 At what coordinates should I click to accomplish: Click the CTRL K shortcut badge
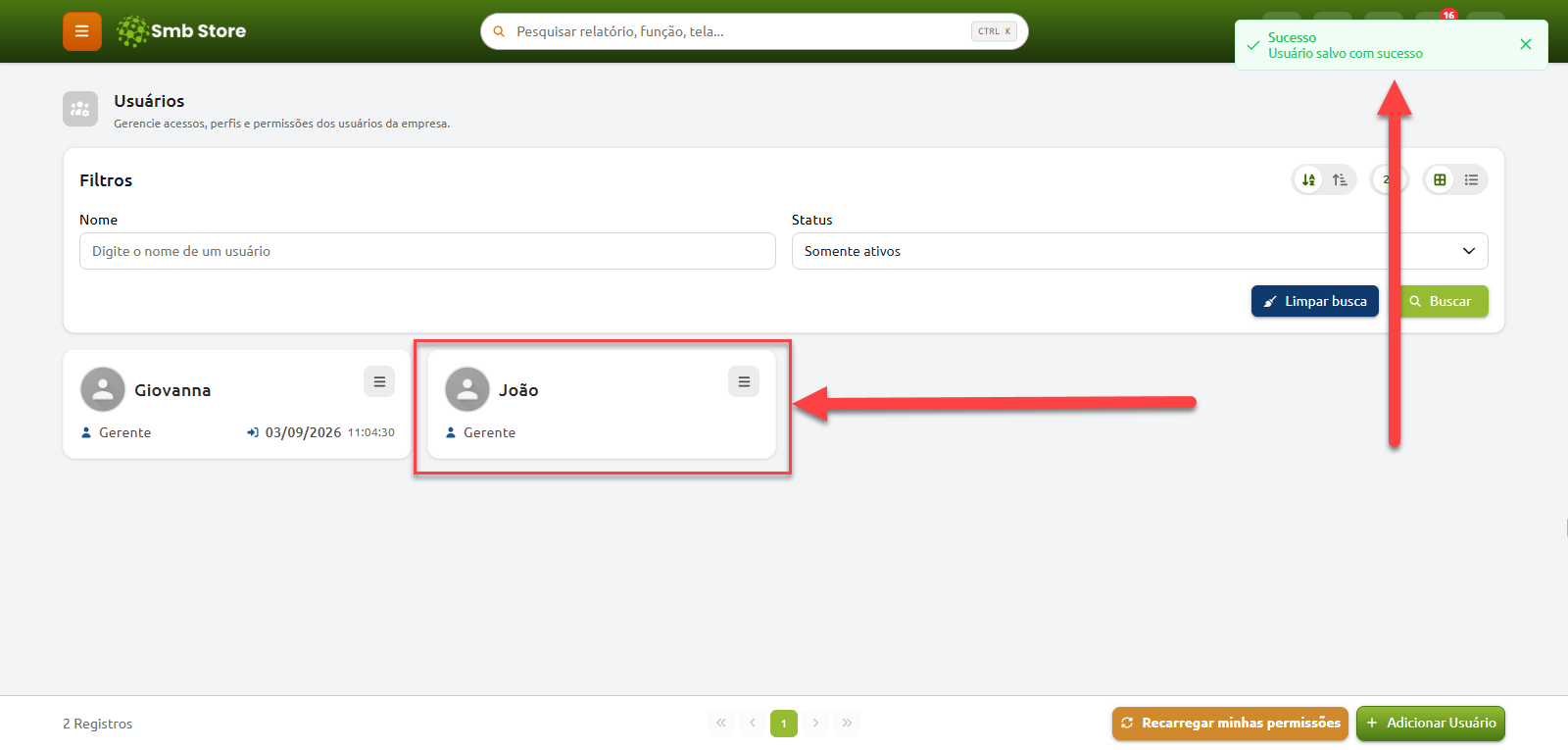click(994, 31)
